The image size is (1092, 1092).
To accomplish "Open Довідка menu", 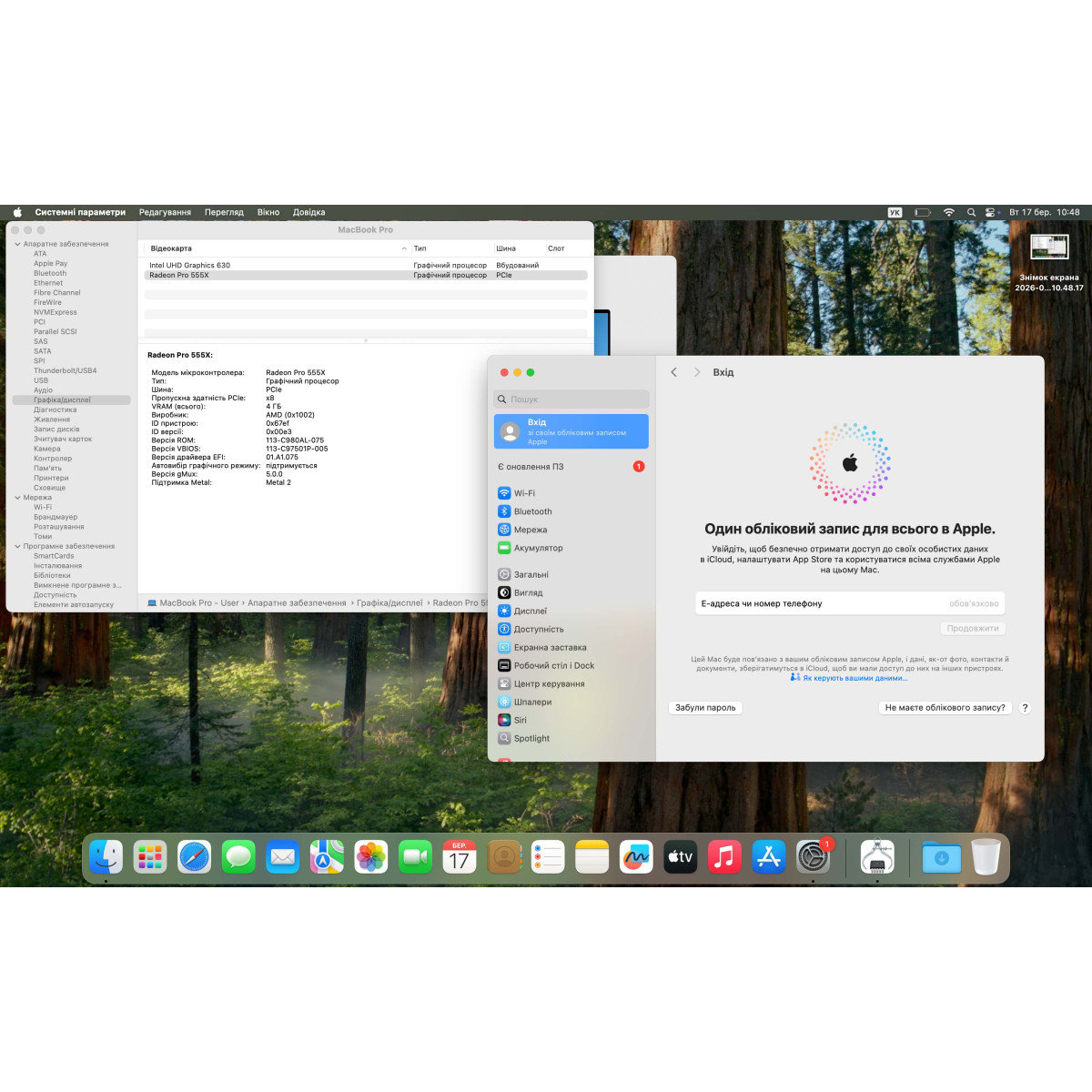I will [308, 212].
